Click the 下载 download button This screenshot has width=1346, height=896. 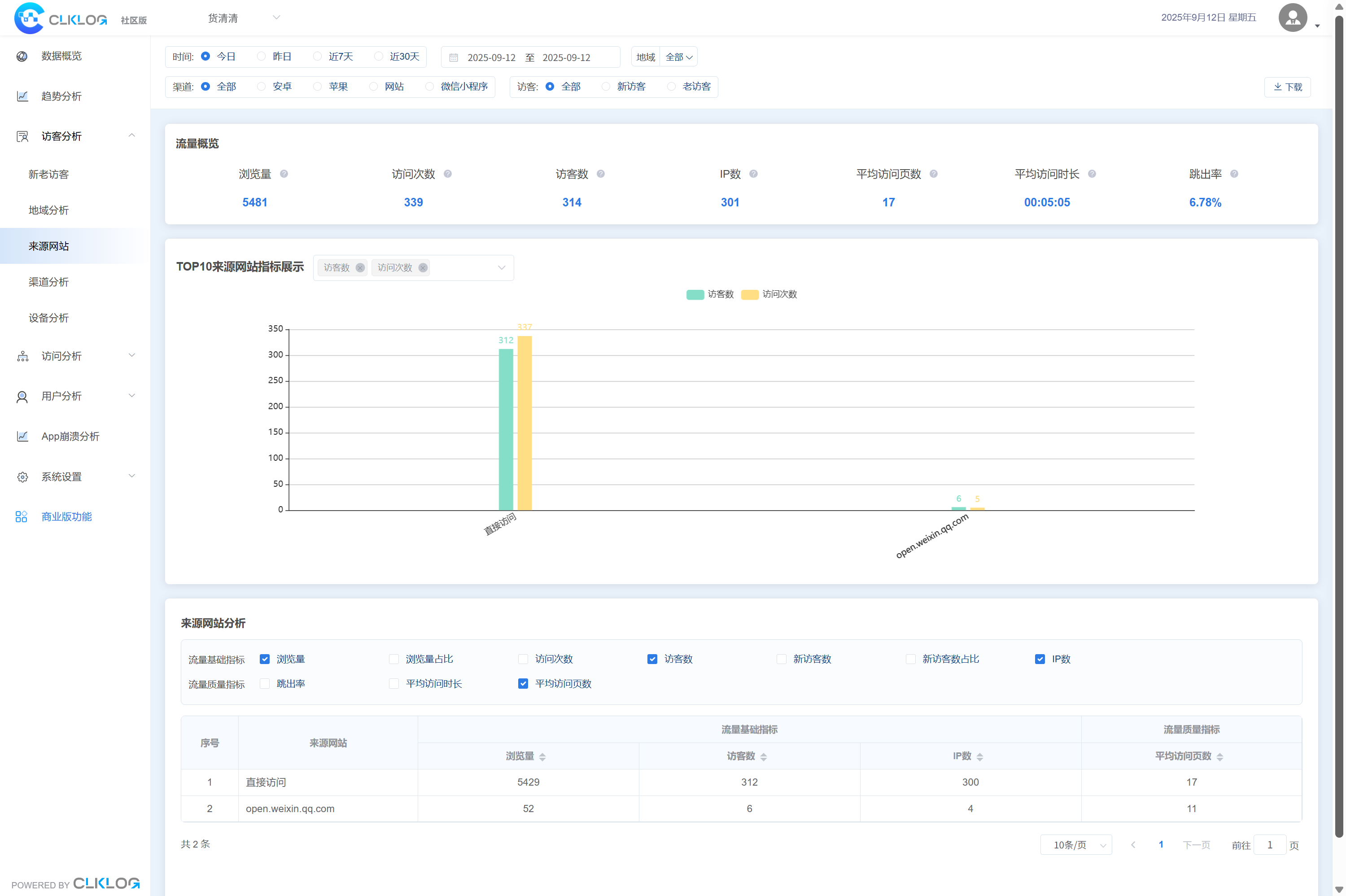[x=1287, y=87]
